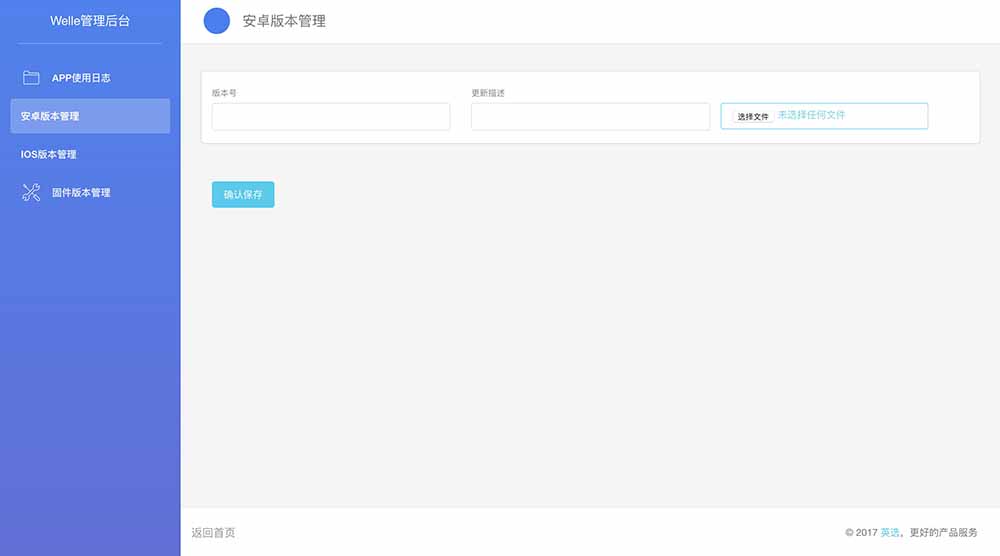Click the 更新描述 field label
Screen dimensions: 1000x556
point(488,93)
